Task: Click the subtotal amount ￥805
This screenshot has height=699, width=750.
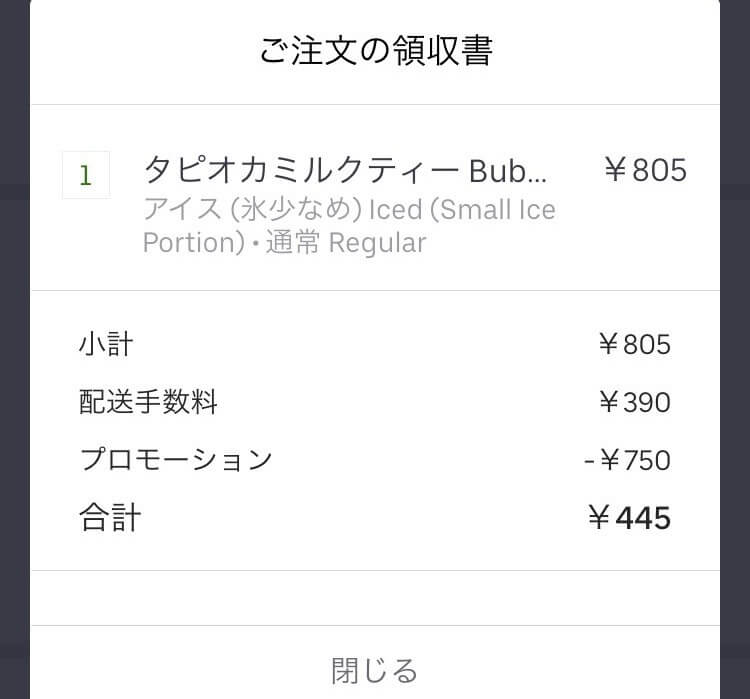Action: coord(634,344)
